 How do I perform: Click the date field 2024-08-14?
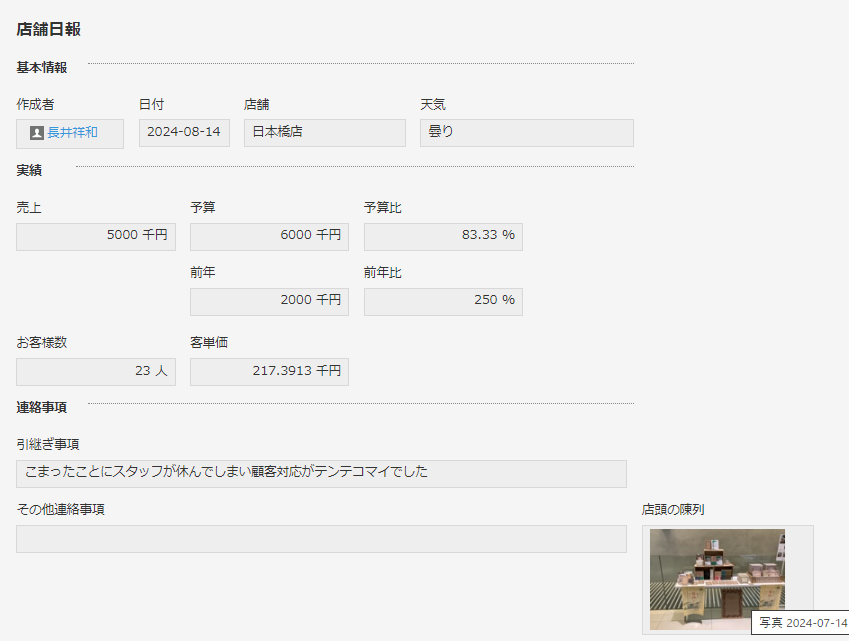click(x=184, y=133)
